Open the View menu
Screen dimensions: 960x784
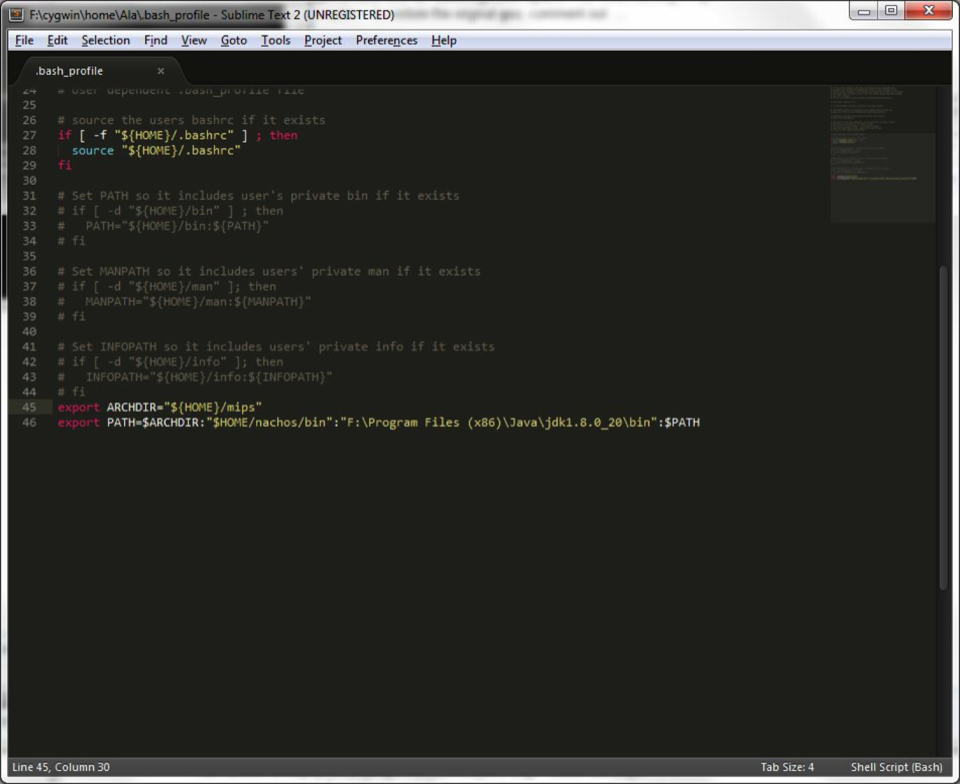pos(194,40)
